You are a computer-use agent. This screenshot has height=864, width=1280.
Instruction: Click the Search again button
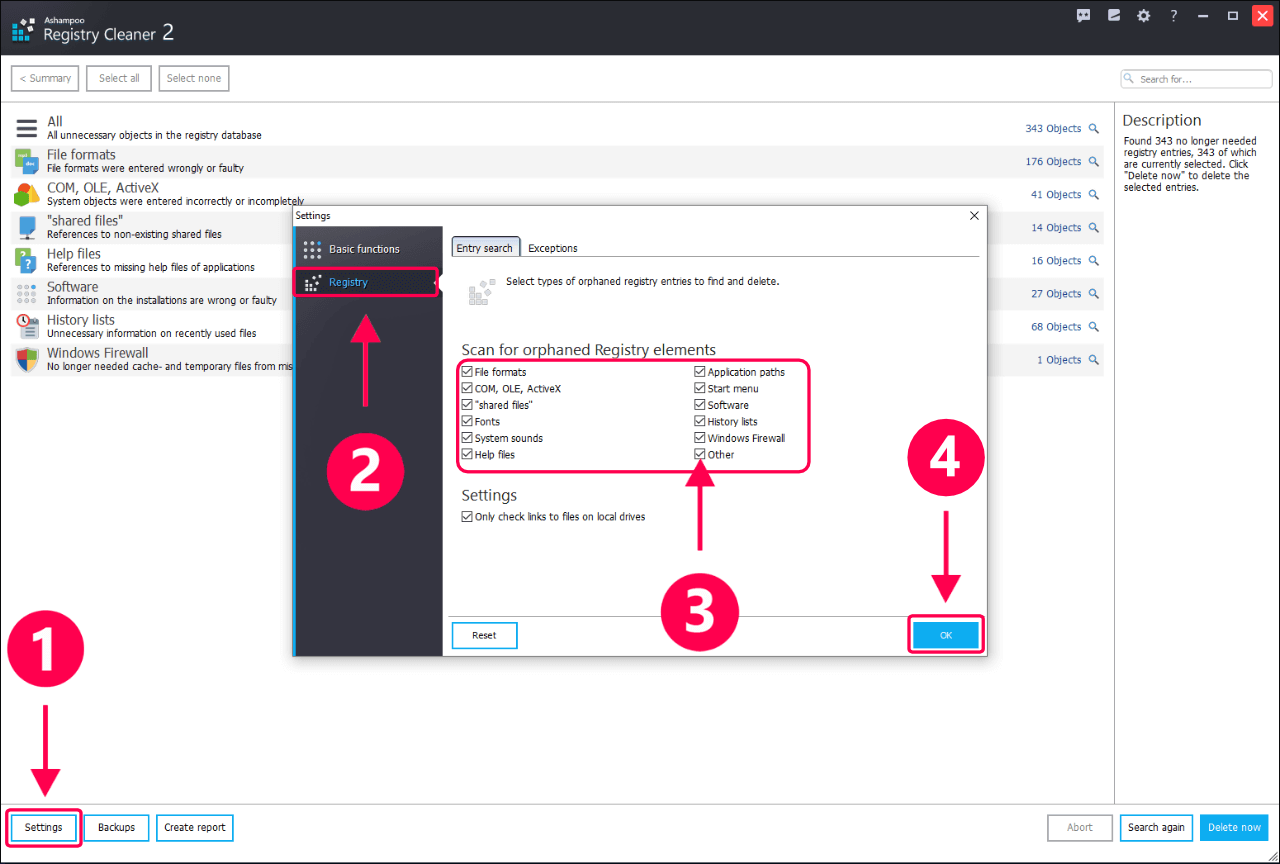(1157, 827)
